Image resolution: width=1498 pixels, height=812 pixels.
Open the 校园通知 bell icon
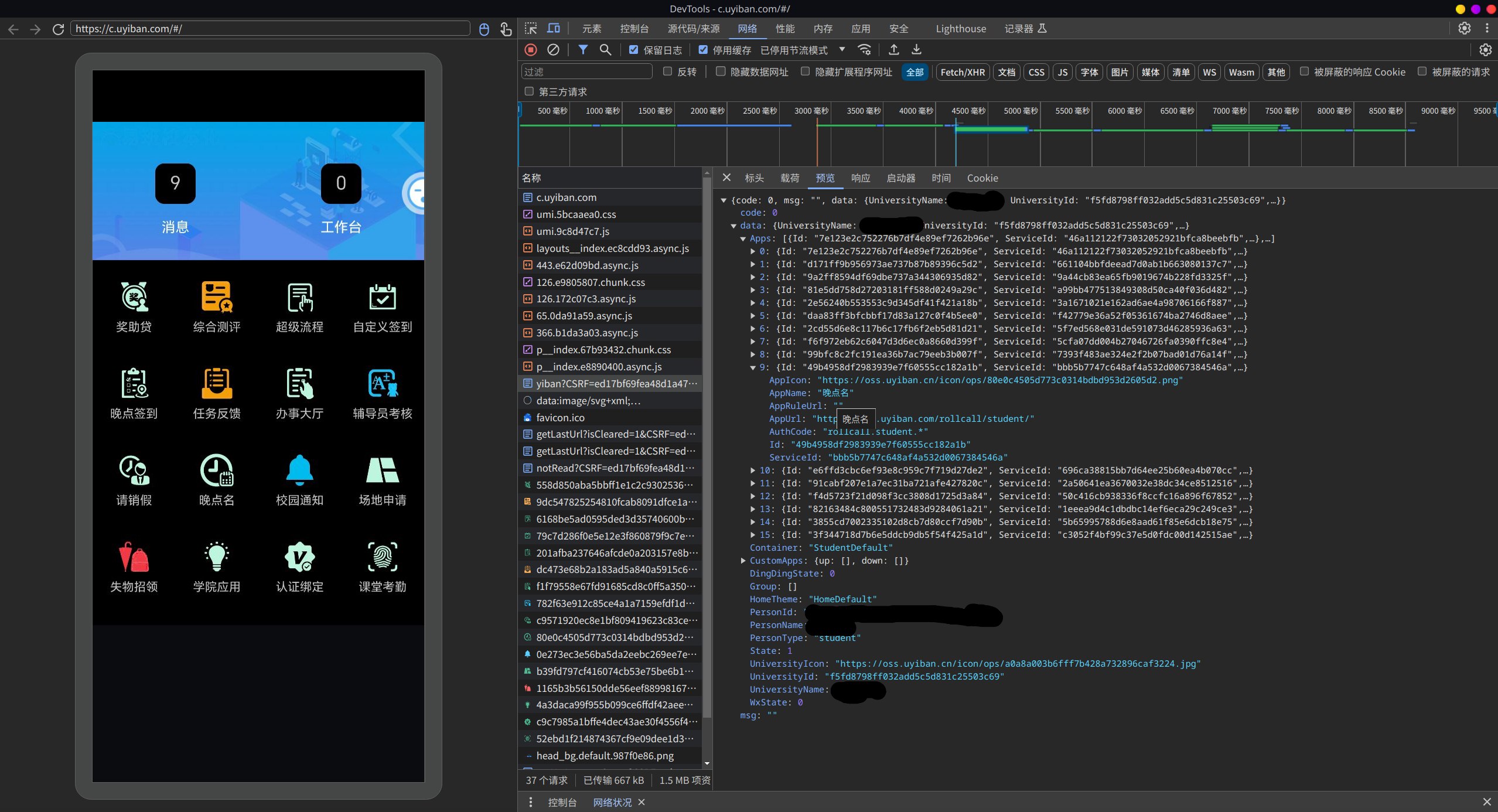click(299, 470)
